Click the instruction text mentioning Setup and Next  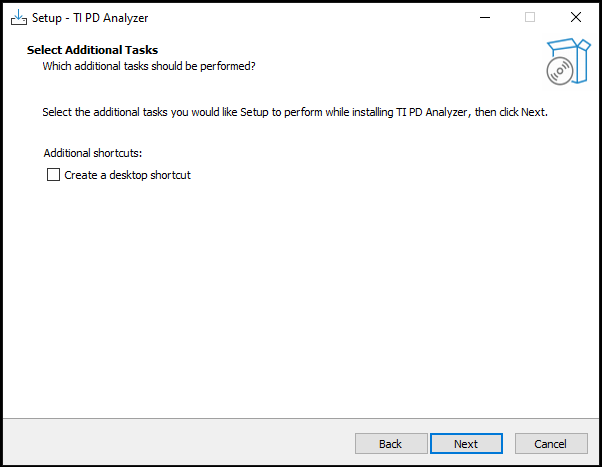point(294,112)
